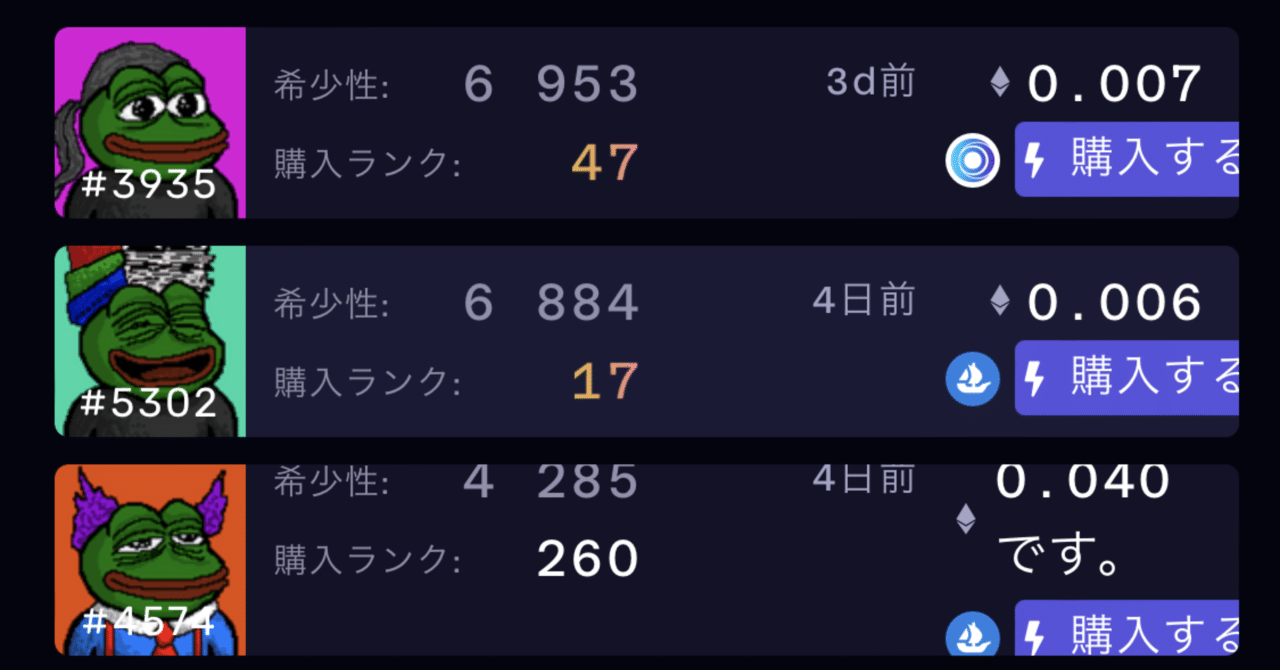Click the lightning bolt inside the top buy button
1280x670 pixels.
click(1032, 160)
